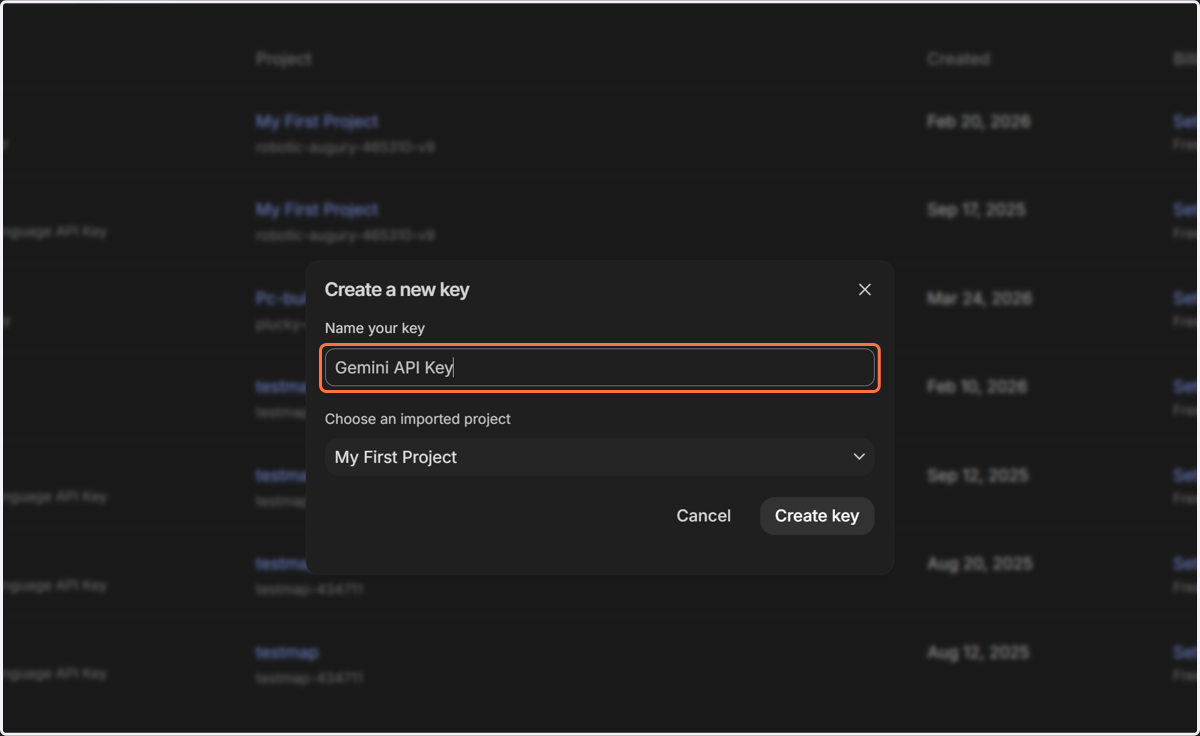Open the testmap link dated Aug 12, 2025
Viewport: 1200px width, 736px height.
(287, 653)
